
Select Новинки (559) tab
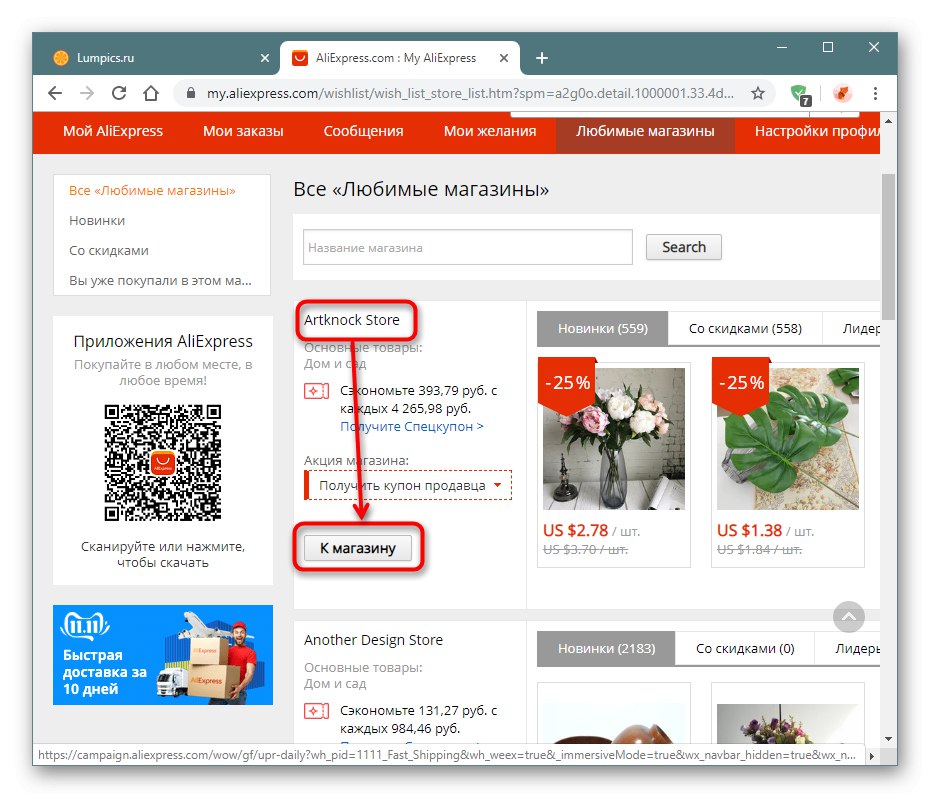point(603,329)
